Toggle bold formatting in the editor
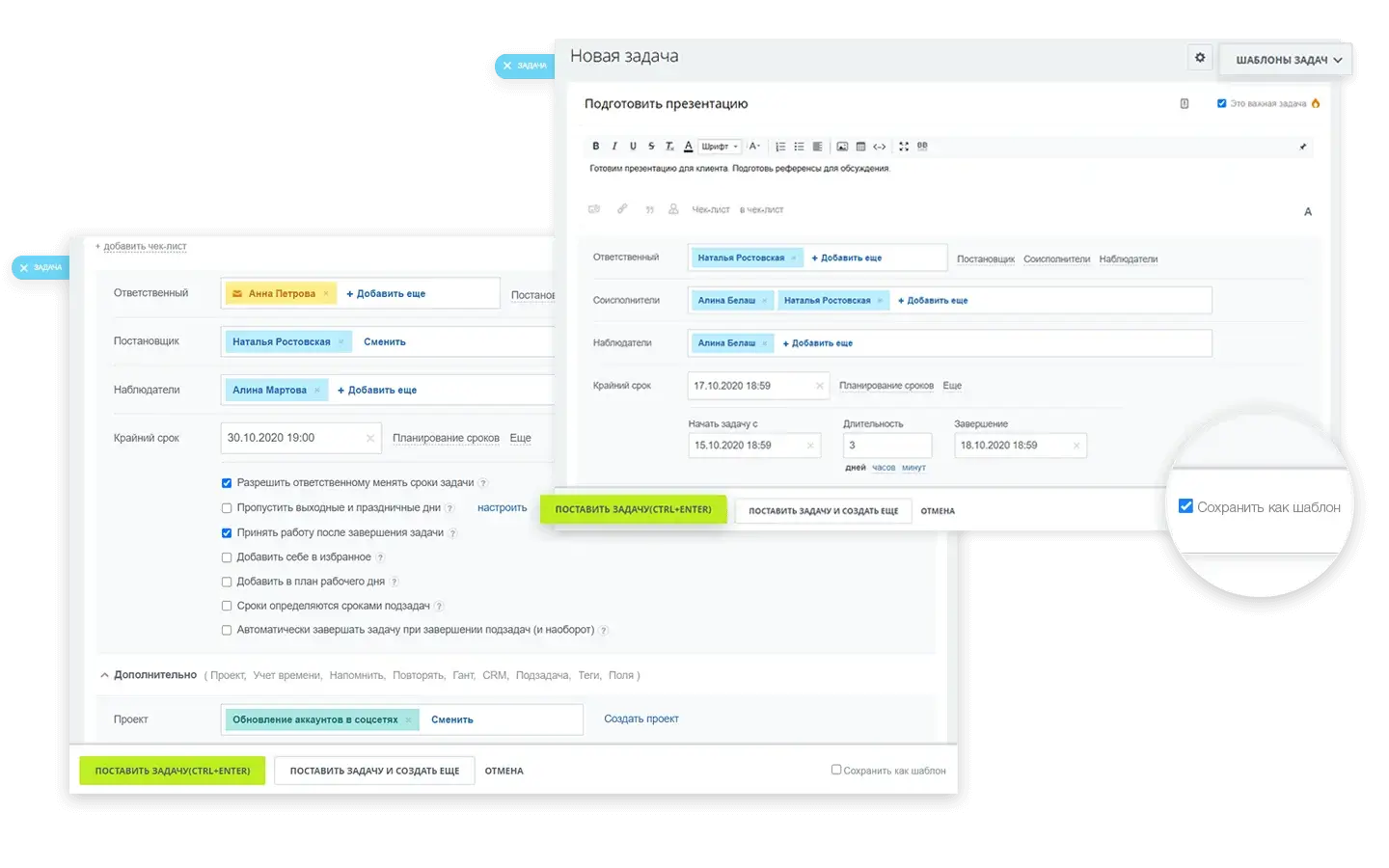 (596, 147)
